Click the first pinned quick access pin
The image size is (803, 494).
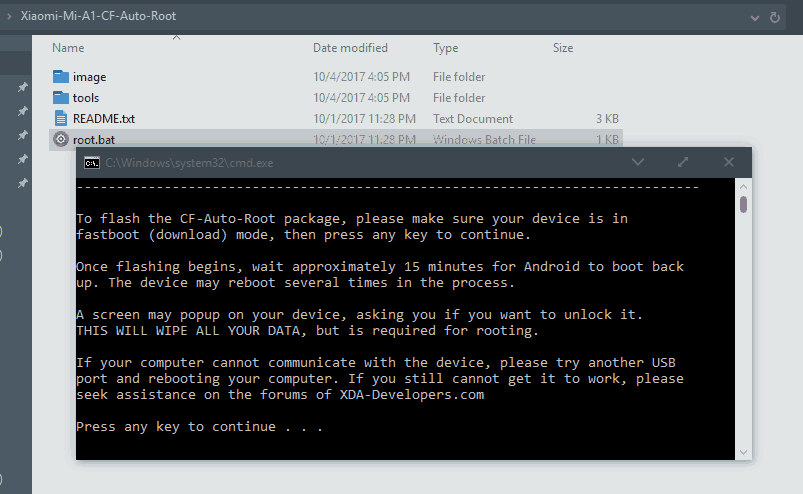pos(23,87)
